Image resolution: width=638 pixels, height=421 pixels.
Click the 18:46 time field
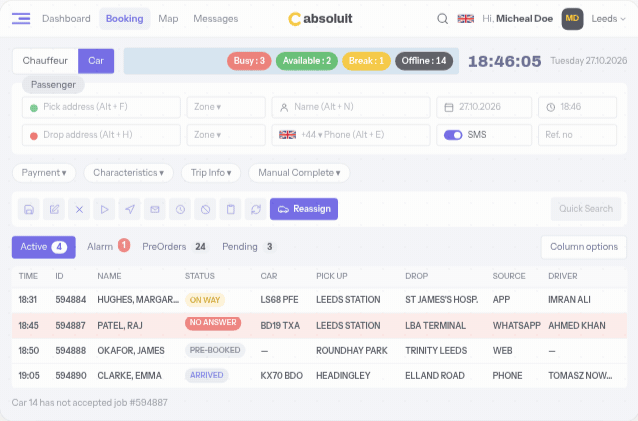pyautogui.click(x=577, y=107)
